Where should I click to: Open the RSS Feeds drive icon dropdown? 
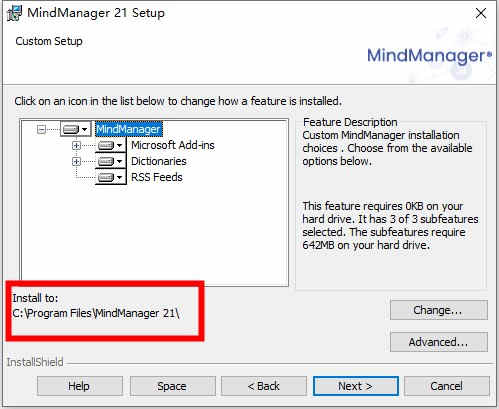[110, 177]
